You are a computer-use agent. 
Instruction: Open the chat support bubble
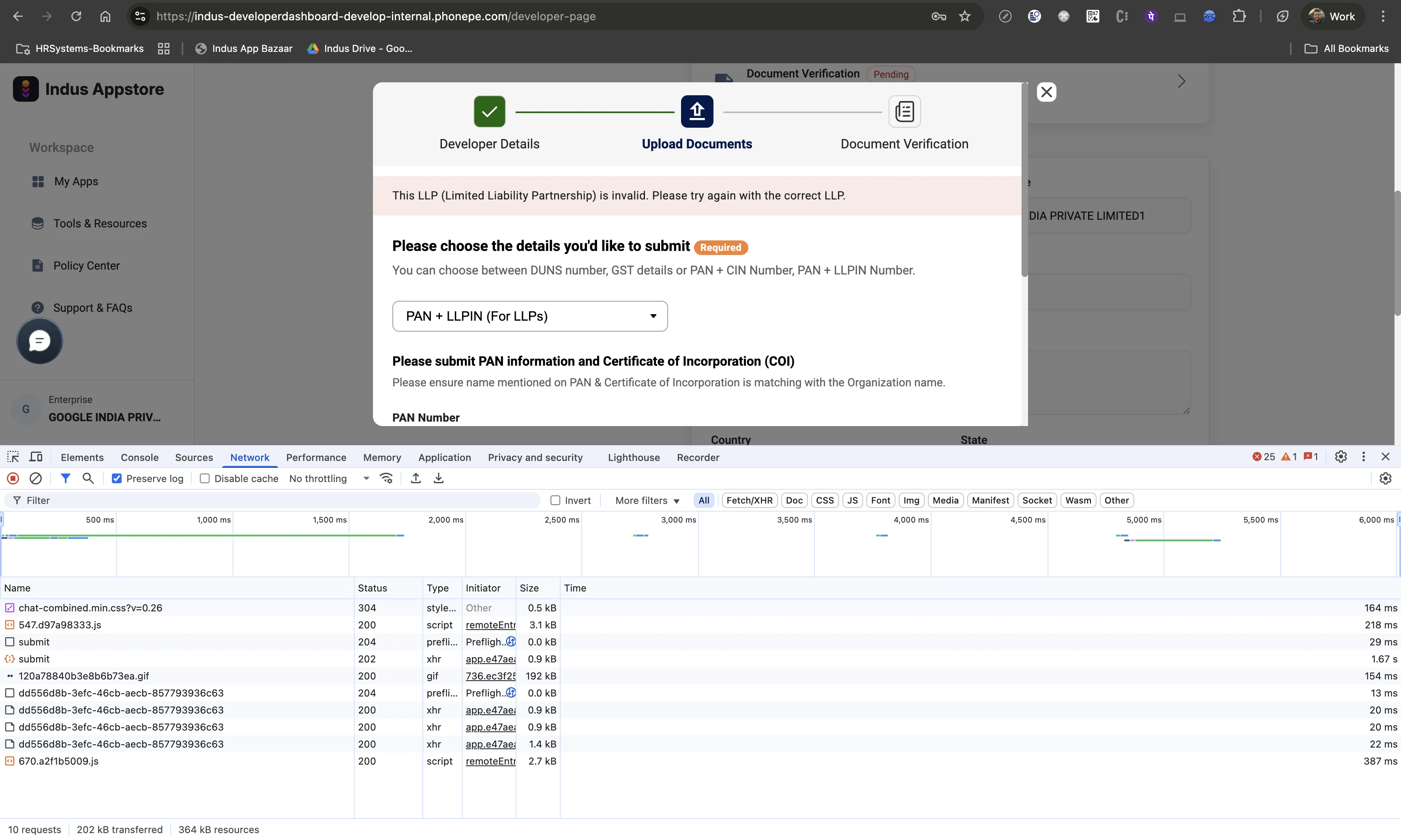pyautogui.click(x=40, y=341)
